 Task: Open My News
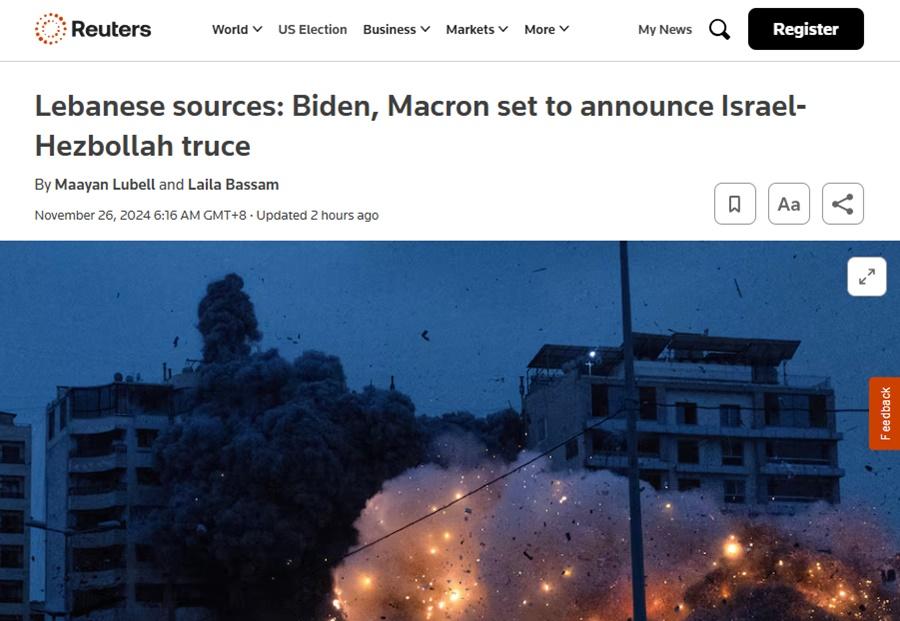coord(665,29)
